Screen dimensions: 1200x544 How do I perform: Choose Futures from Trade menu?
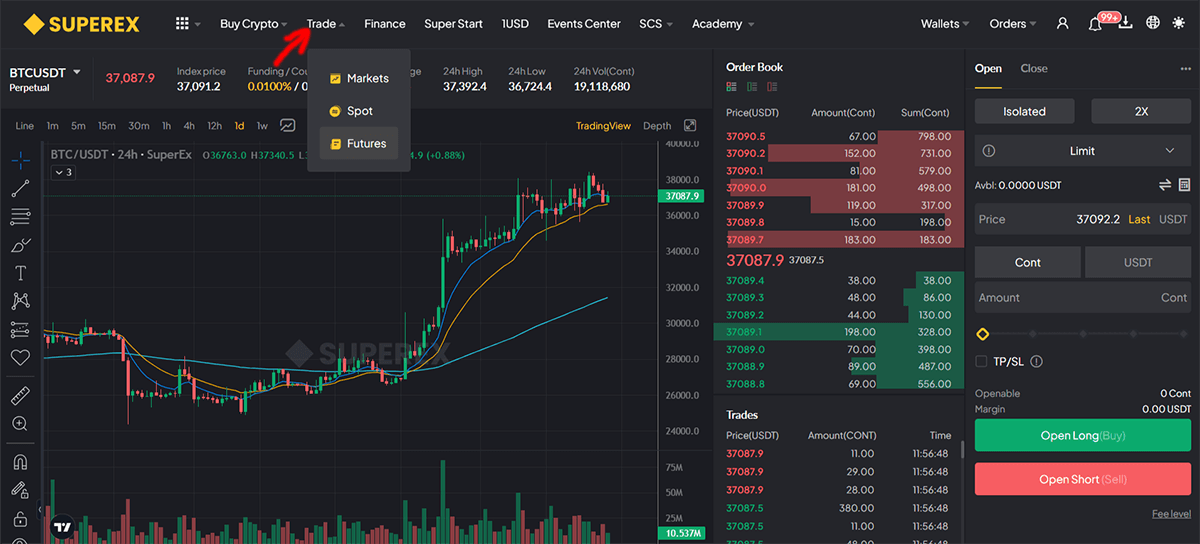359,144
